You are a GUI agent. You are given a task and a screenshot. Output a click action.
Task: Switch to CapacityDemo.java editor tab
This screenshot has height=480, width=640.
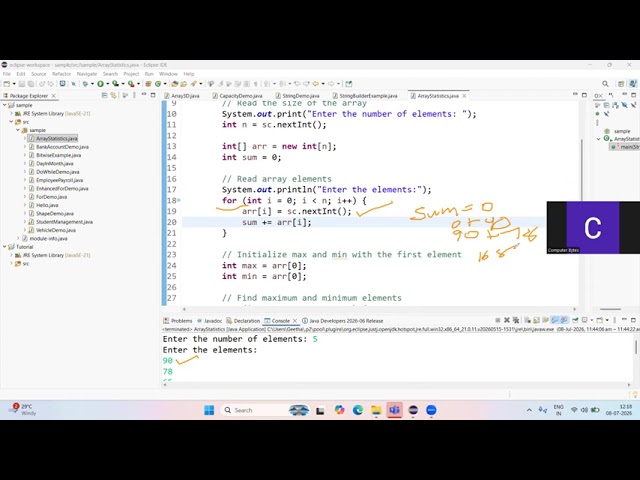(237, 96)
